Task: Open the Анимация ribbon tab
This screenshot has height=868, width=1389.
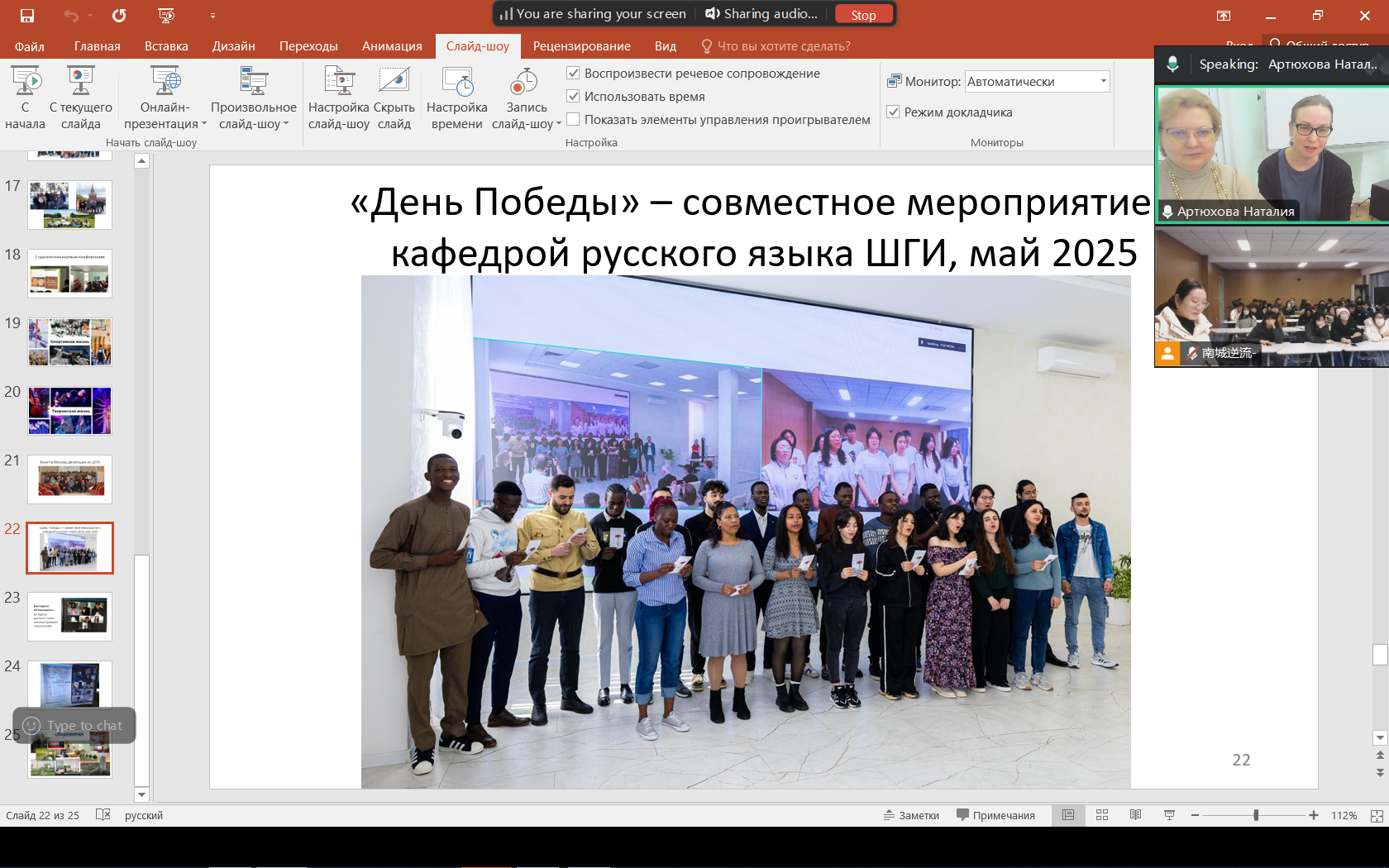Action: pos(392,46)
